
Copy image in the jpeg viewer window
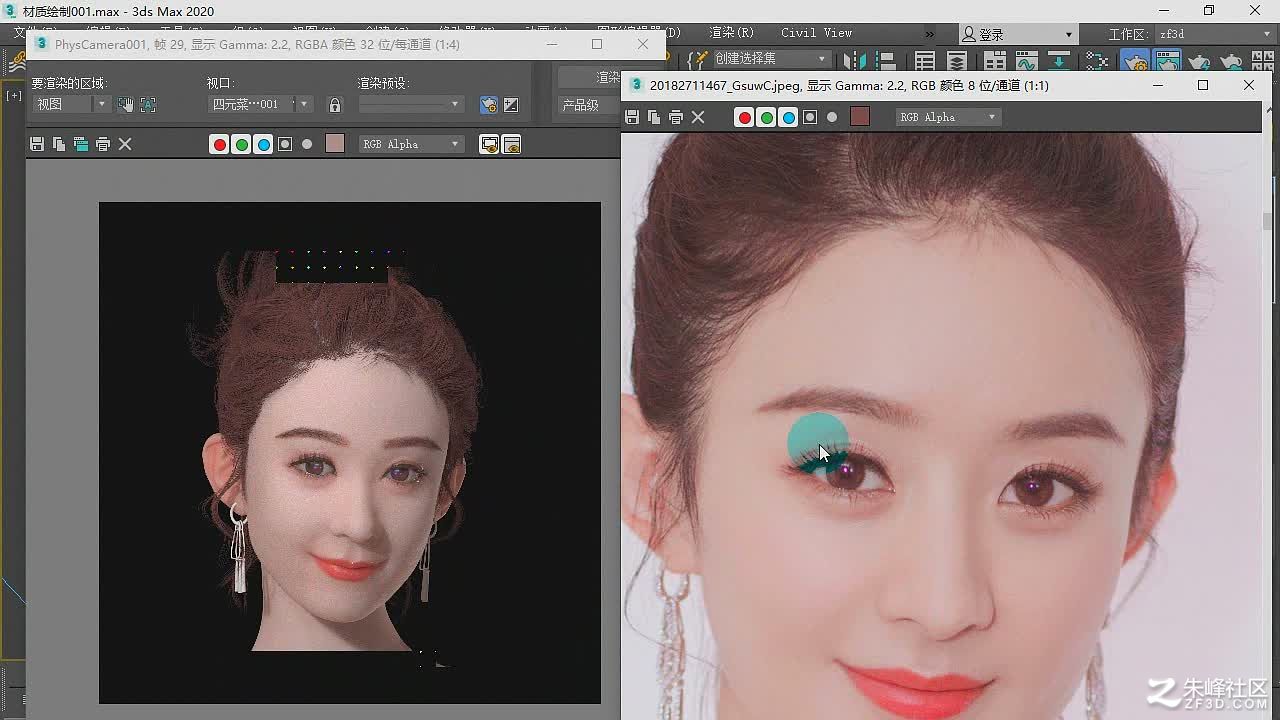click(654, 117)
